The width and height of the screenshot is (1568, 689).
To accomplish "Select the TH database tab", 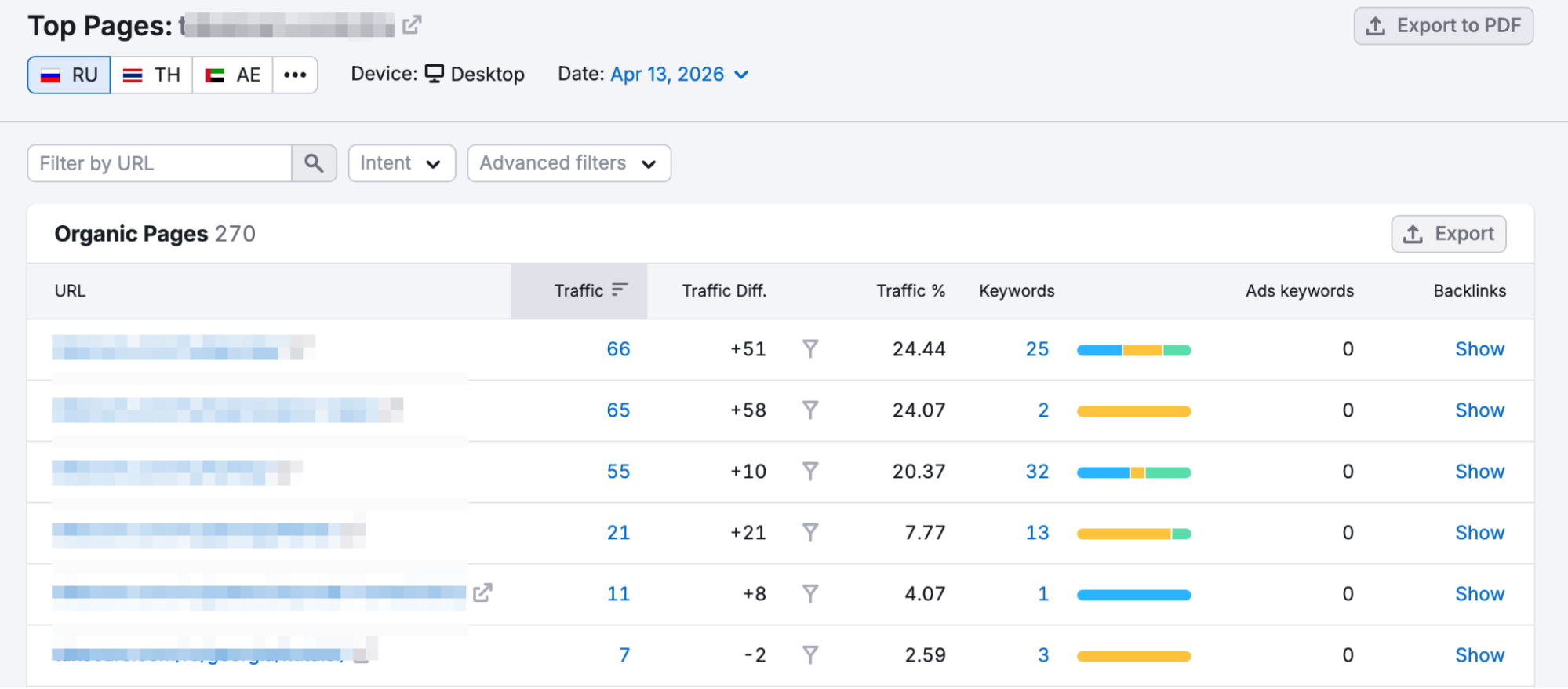I will [151, 75].
